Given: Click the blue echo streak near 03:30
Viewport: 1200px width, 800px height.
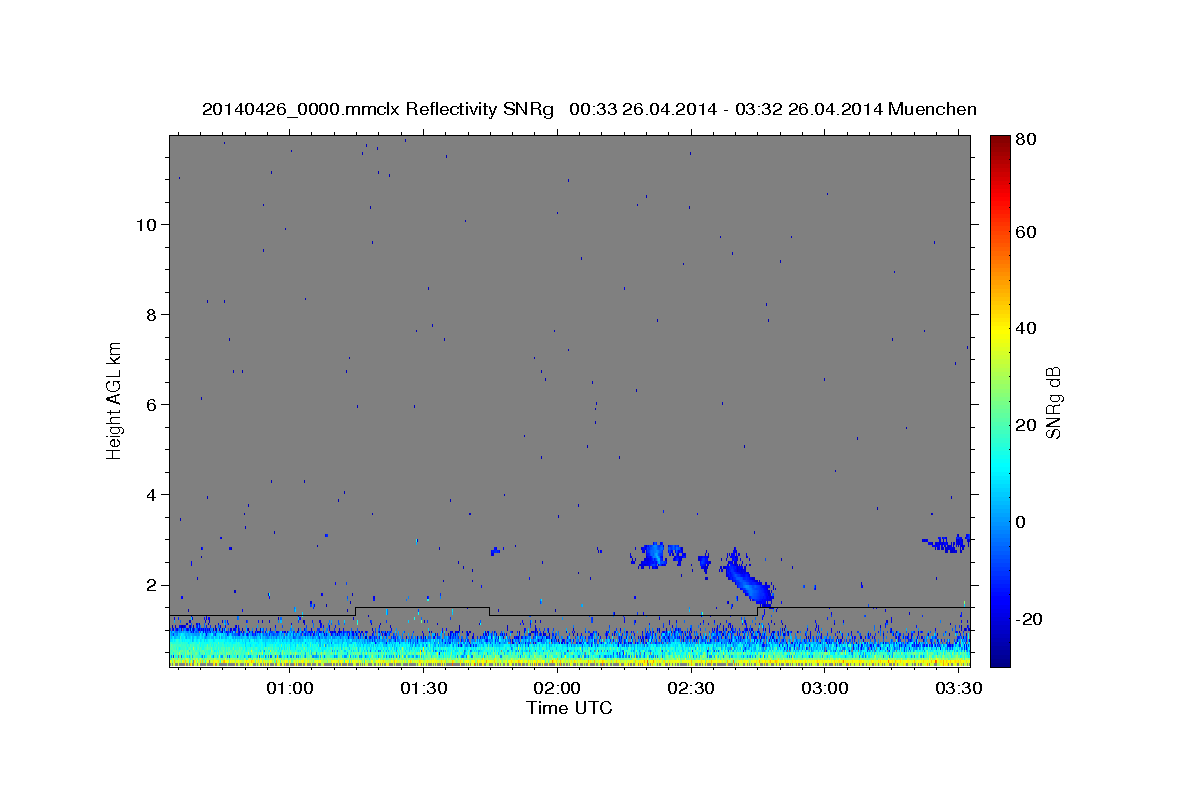Looking at the screenshot, I should pos(947,543).
